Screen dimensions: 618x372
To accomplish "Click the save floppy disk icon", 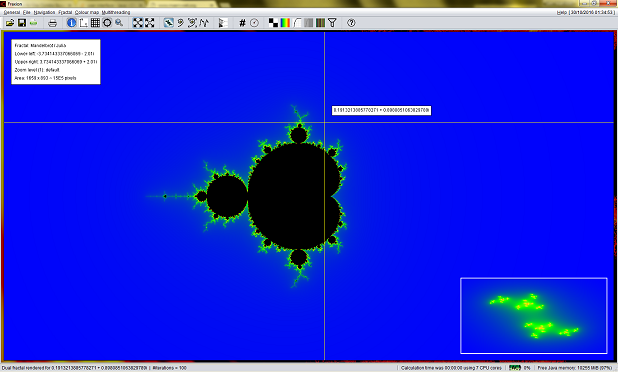I will click(22, 23).
